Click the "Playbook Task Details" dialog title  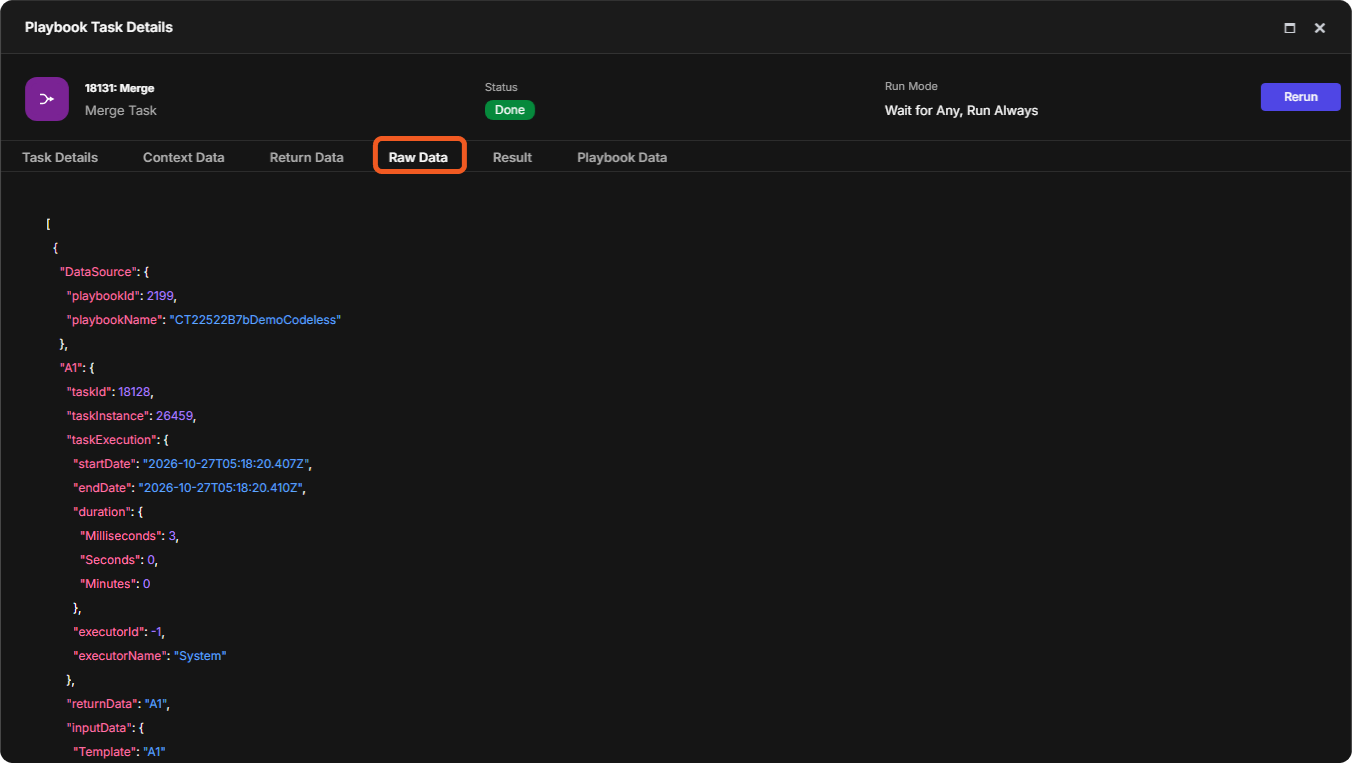click(x=99, y=27)
